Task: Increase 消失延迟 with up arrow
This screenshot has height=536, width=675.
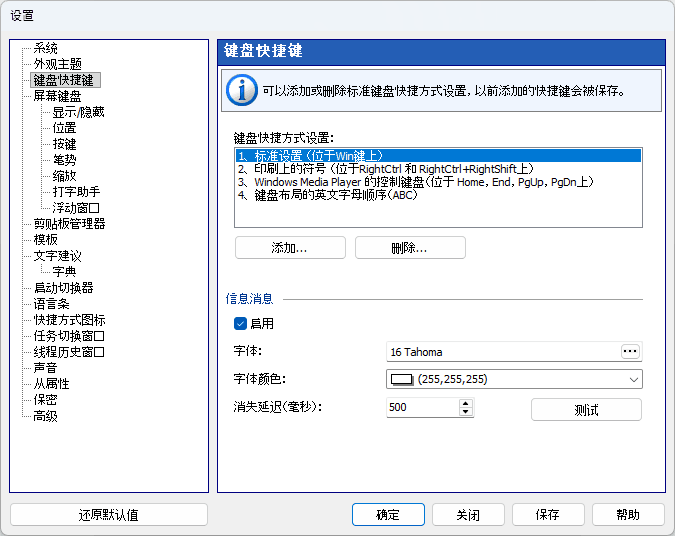Action: tap(465, 403)
